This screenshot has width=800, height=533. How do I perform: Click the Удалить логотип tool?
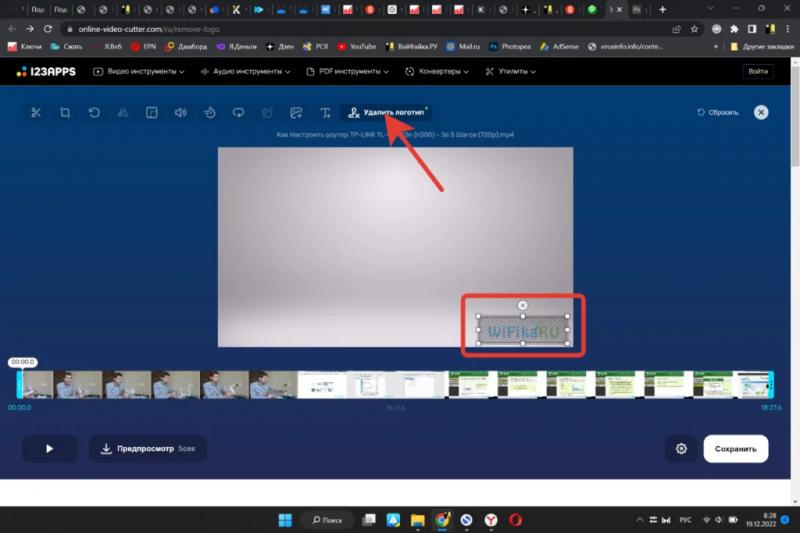click(x=386, y=113)
